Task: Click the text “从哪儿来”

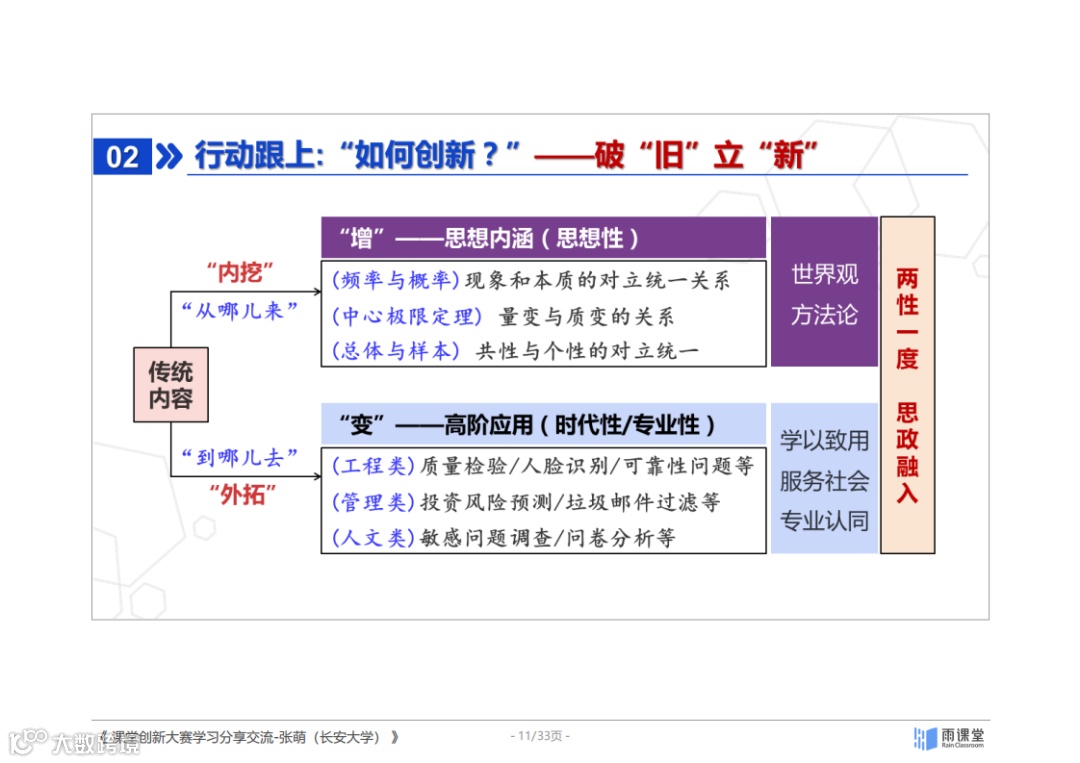Action: [239, 311]
